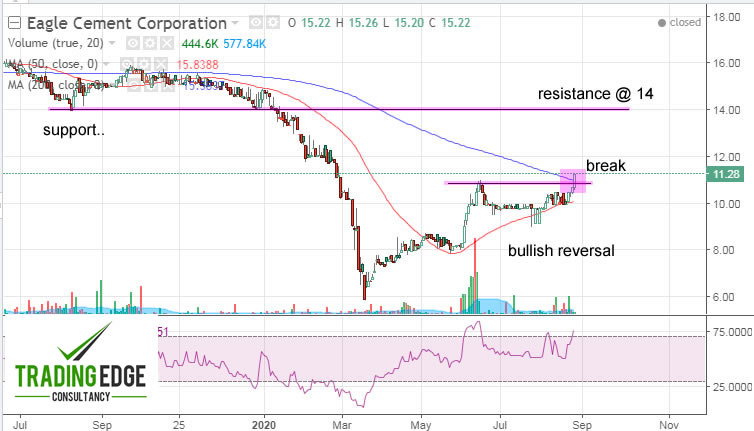Click the 75.0000 RSI axis label
Screen dimensions: 754x431
[732, 332]
